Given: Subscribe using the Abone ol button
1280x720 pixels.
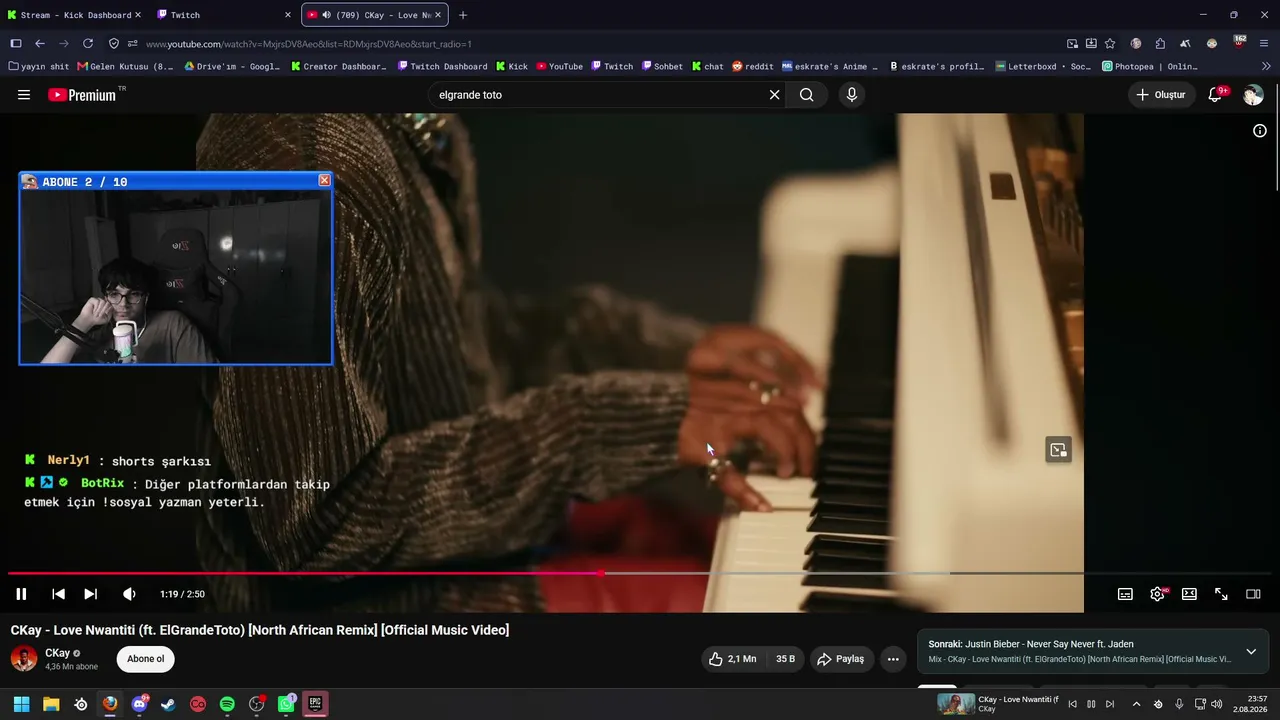Looking at the screenshot, I should click(145, 659).
